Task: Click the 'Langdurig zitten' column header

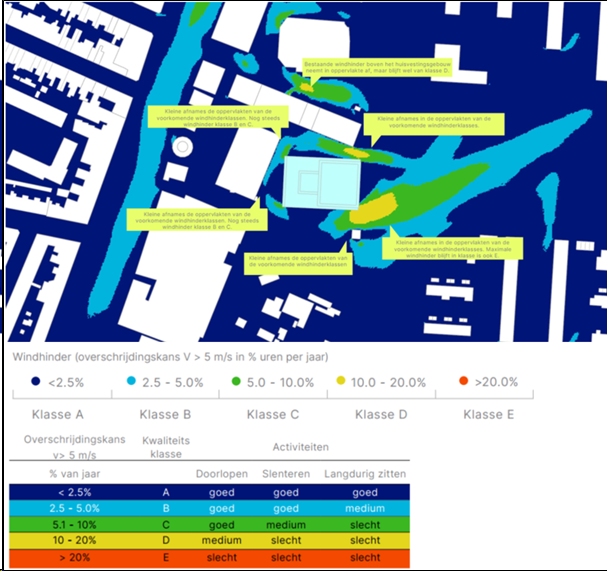Action: (x=365, y=474)
